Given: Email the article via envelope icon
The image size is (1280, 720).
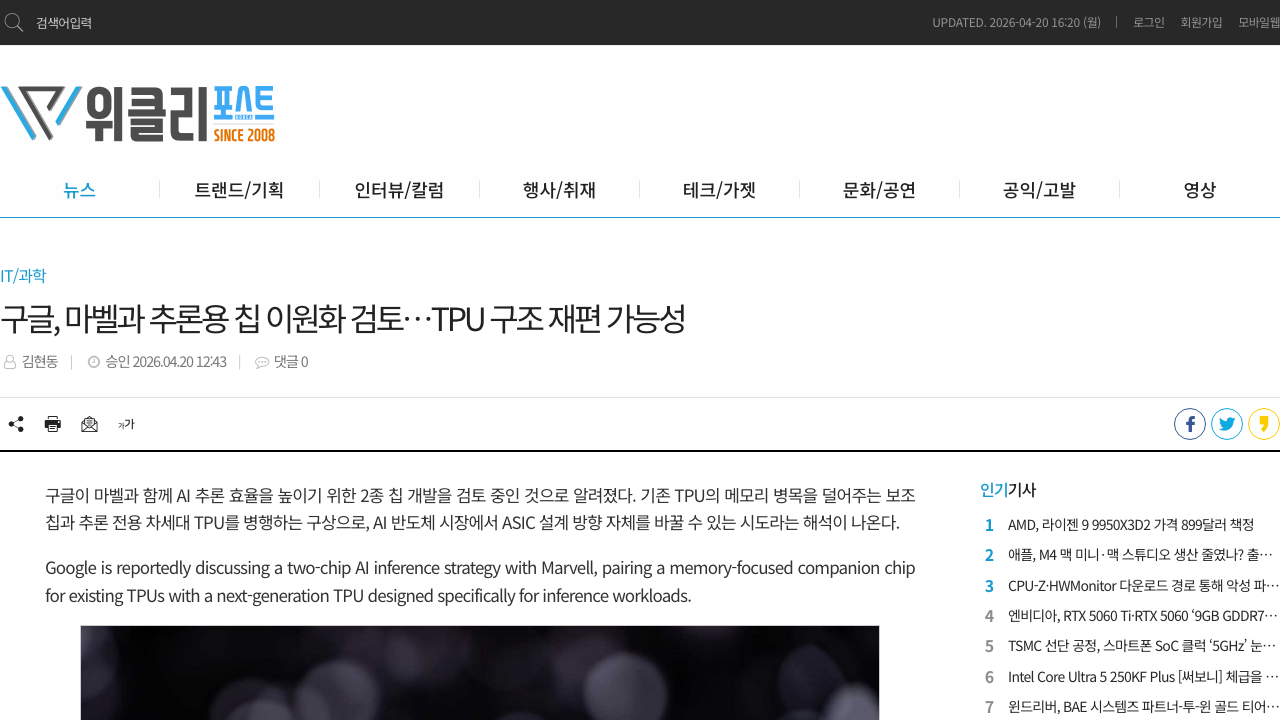Looking at the screenshot, I should tap(90, 424).
